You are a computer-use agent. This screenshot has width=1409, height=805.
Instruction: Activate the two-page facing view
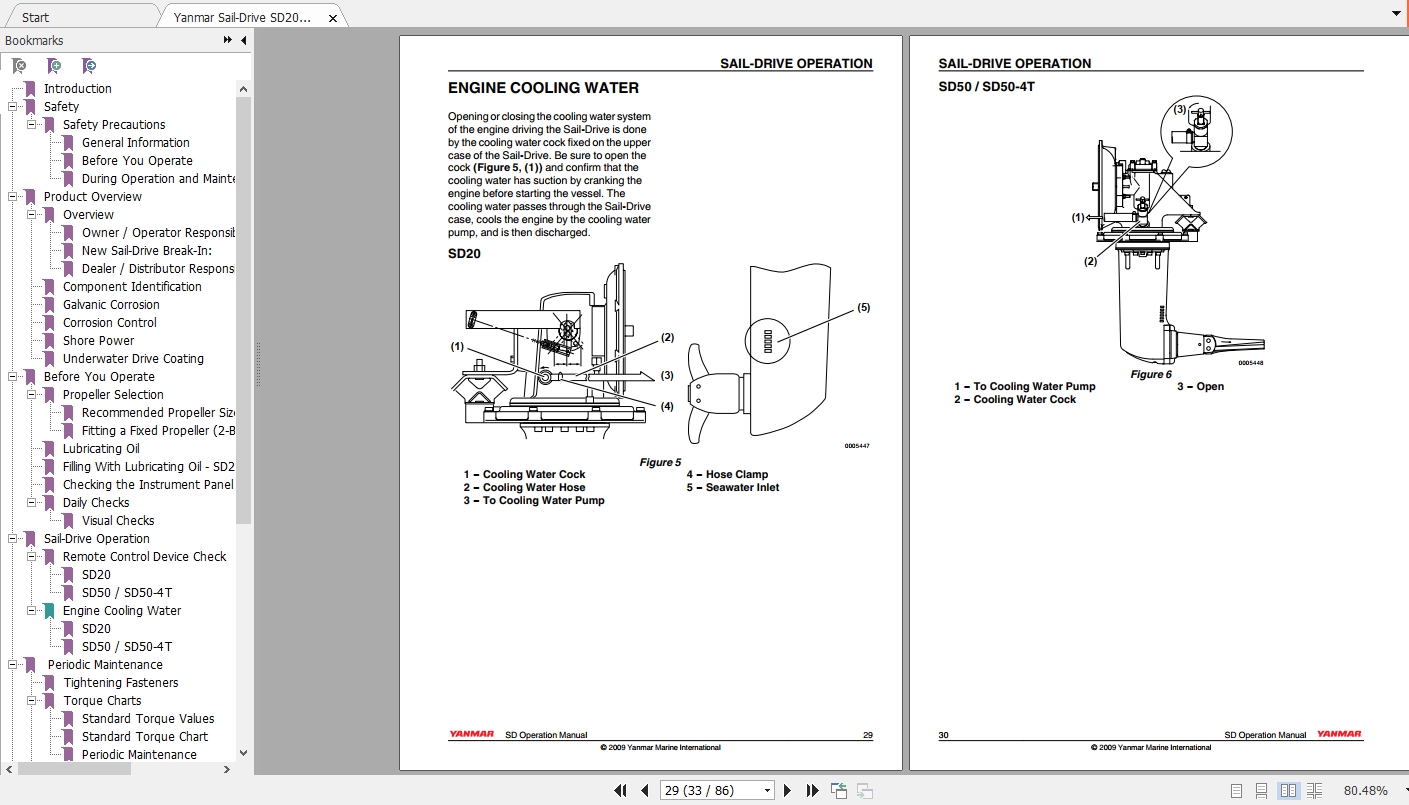click(1289, 790)
